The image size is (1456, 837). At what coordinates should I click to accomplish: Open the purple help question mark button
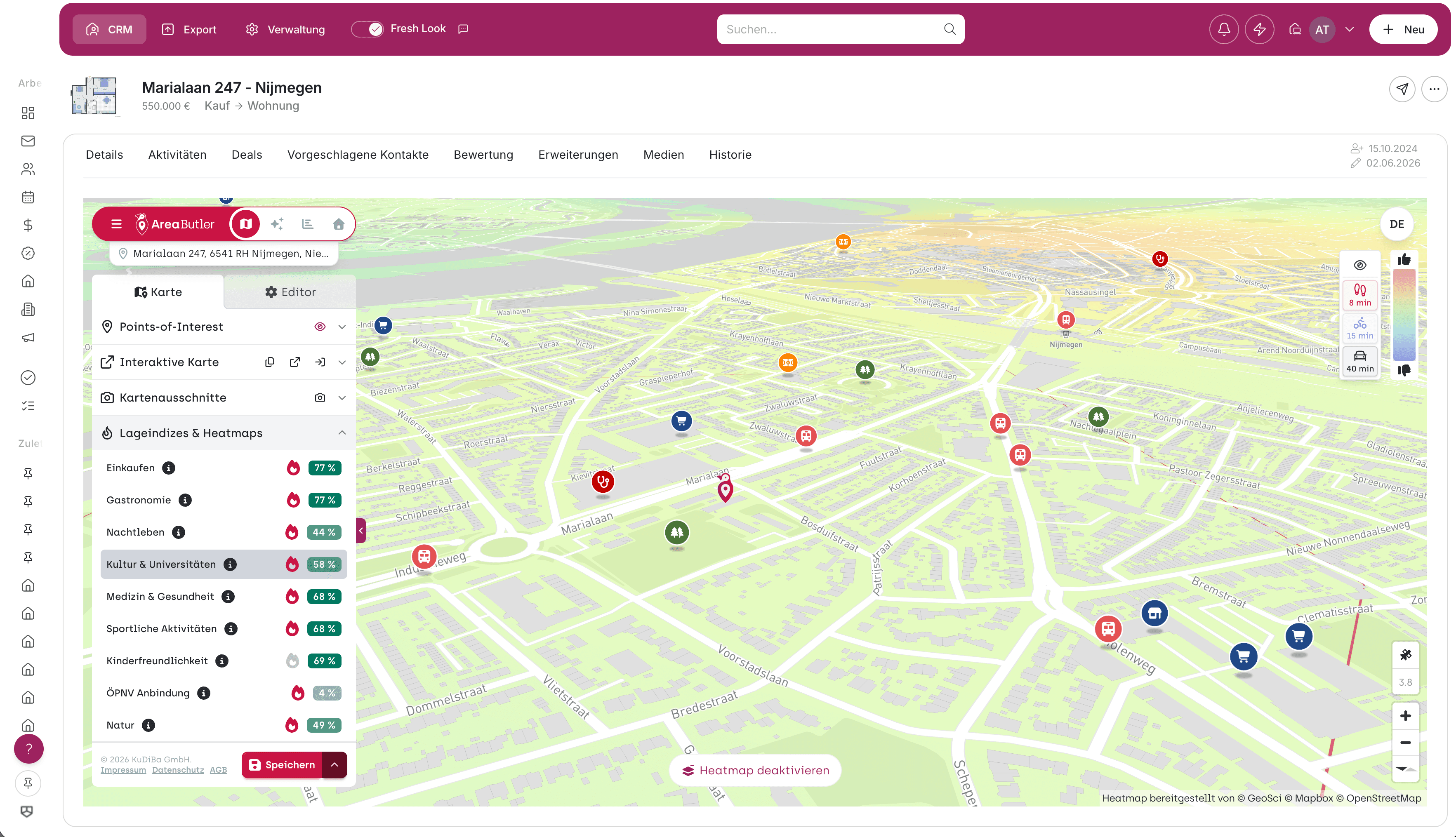tap(29, 749)
